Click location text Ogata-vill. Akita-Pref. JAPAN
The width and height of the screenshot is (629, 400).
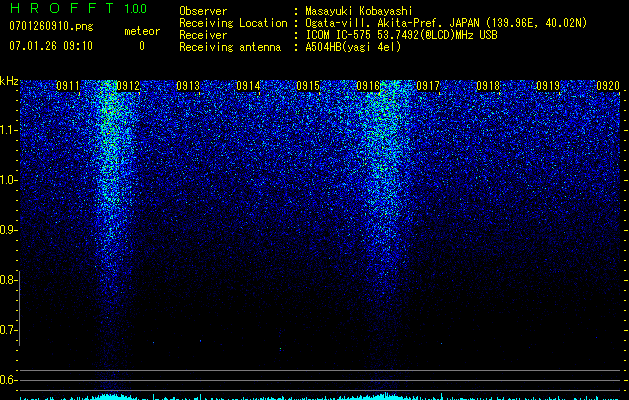pyautogui.click(x=392, y=23)
